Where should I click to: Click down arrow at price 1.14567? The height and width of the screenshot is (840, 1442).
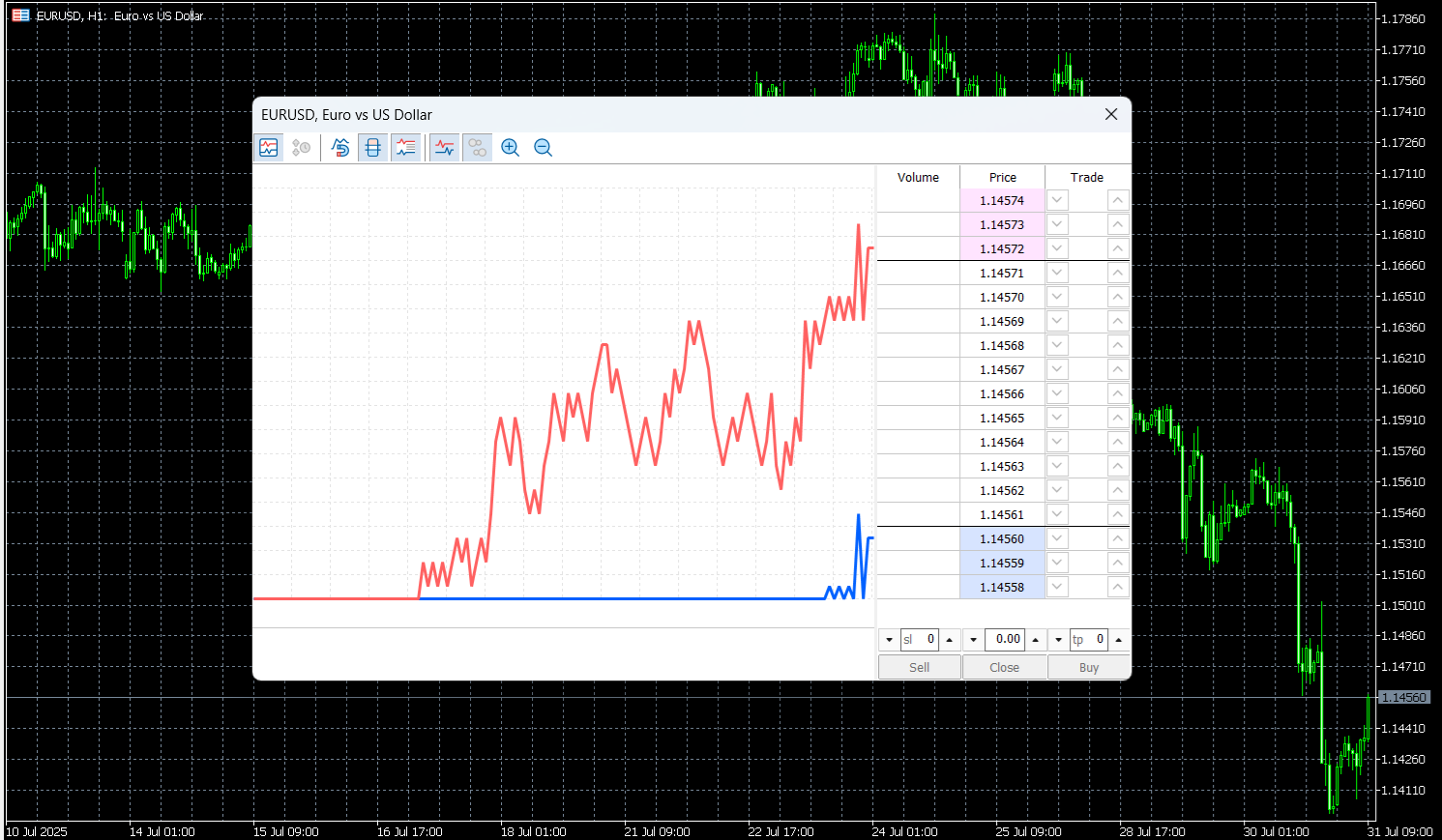[x=1057, y=369]
